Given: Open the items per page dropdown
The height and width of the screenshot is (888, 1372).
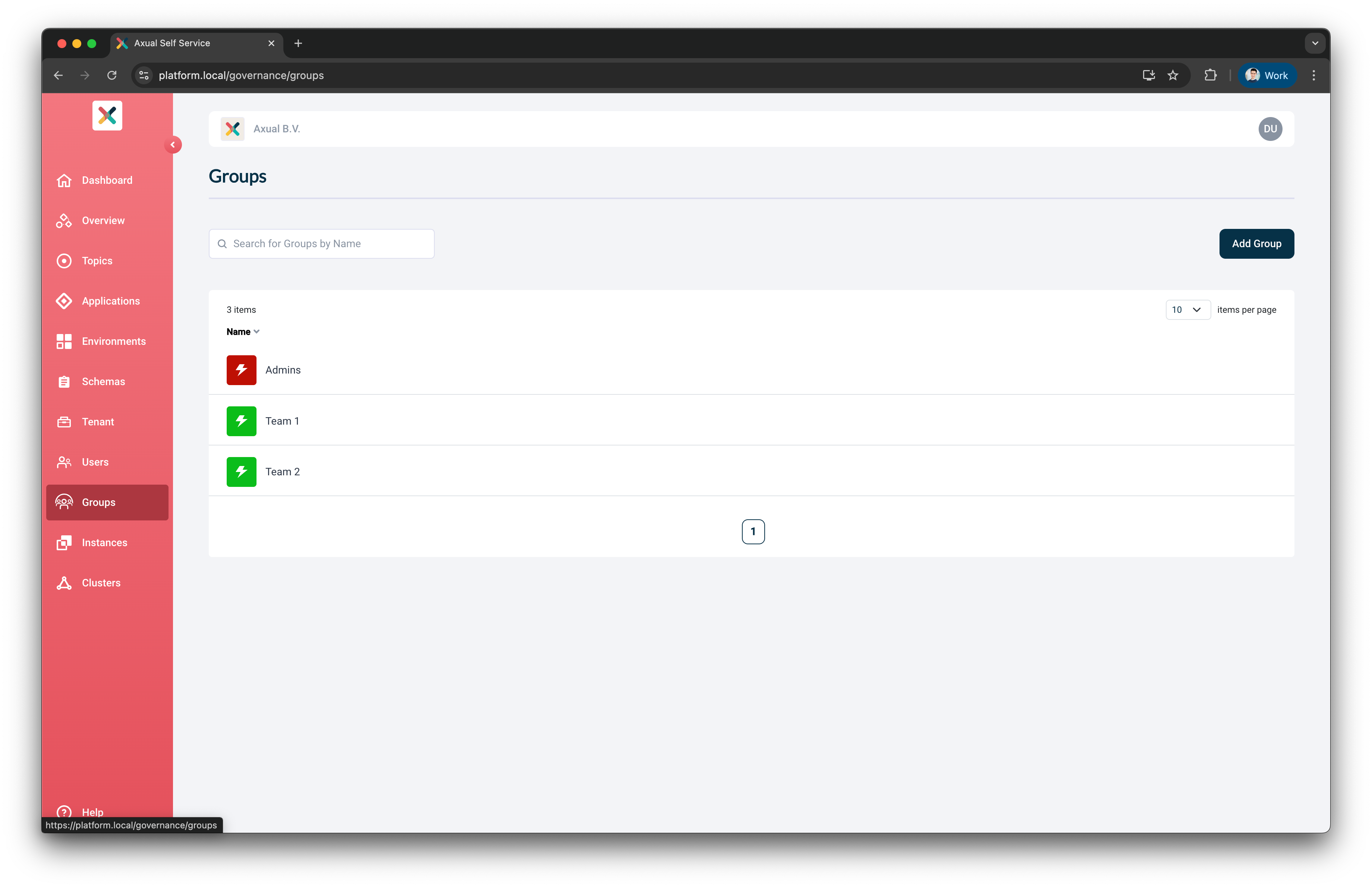Looking at the screenshot, I should 1187,310.
